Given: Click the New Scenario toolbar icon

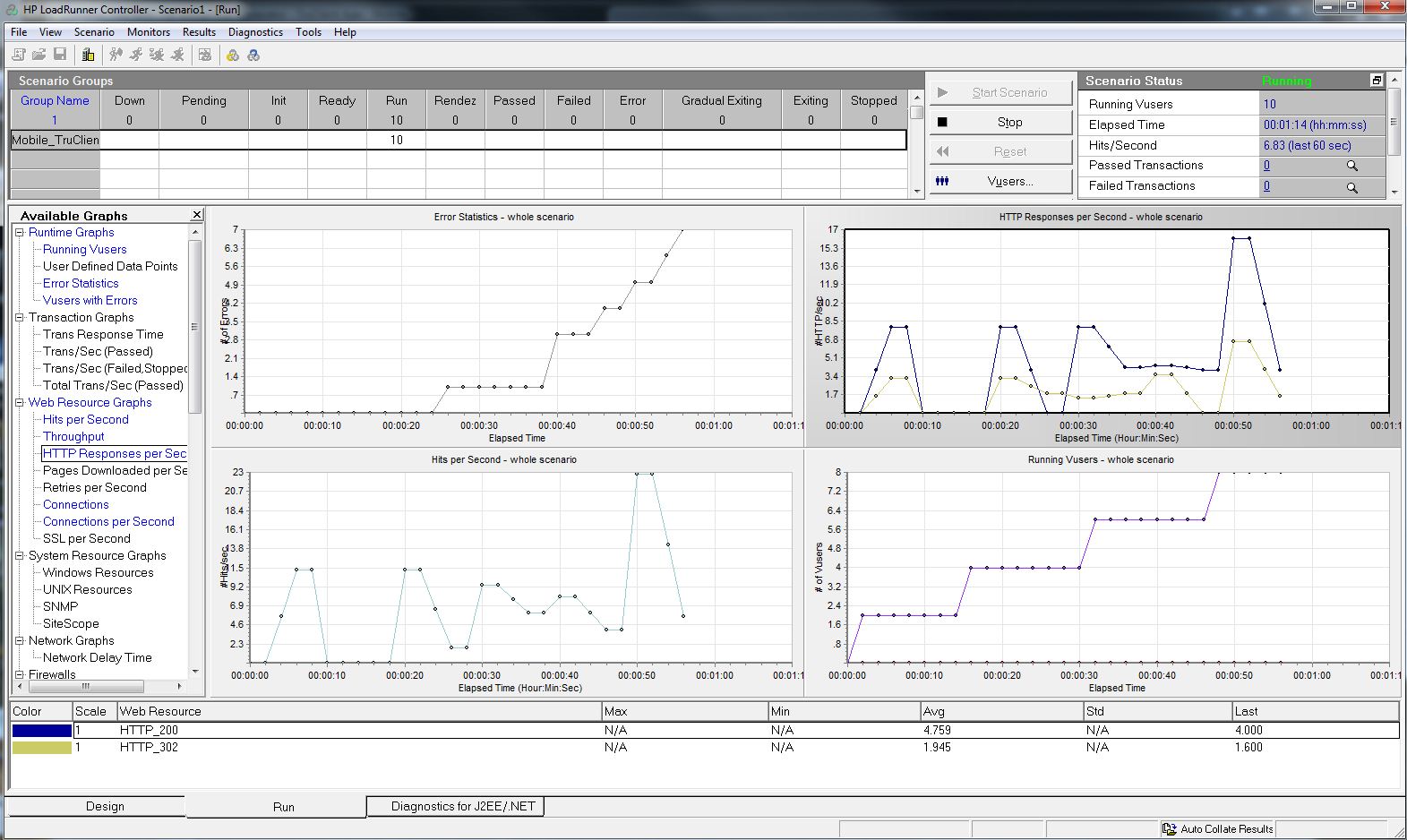Looking at the screenshot, I should [x=18, y=55].
